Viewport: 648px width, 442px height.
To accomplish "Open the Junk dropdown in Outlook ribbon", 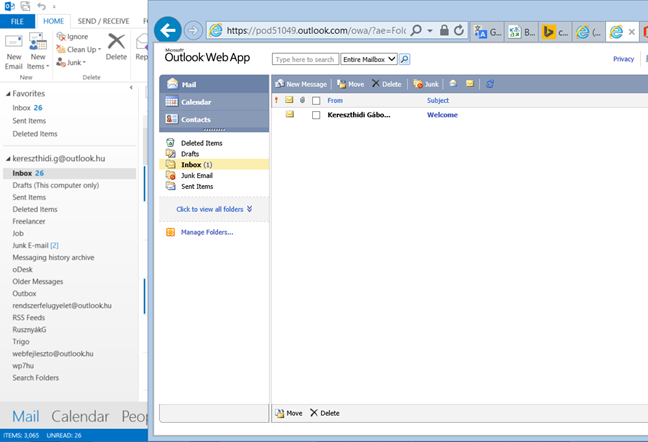I will pos(71,62).
